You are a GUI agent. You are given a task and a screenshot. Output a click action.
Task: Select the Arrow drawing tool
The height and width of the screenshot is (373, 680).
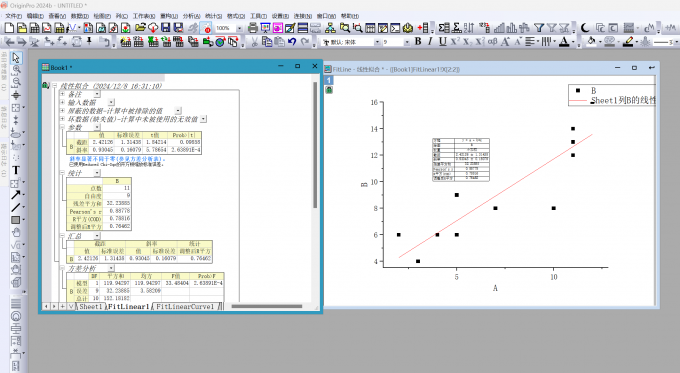[16, 195]
